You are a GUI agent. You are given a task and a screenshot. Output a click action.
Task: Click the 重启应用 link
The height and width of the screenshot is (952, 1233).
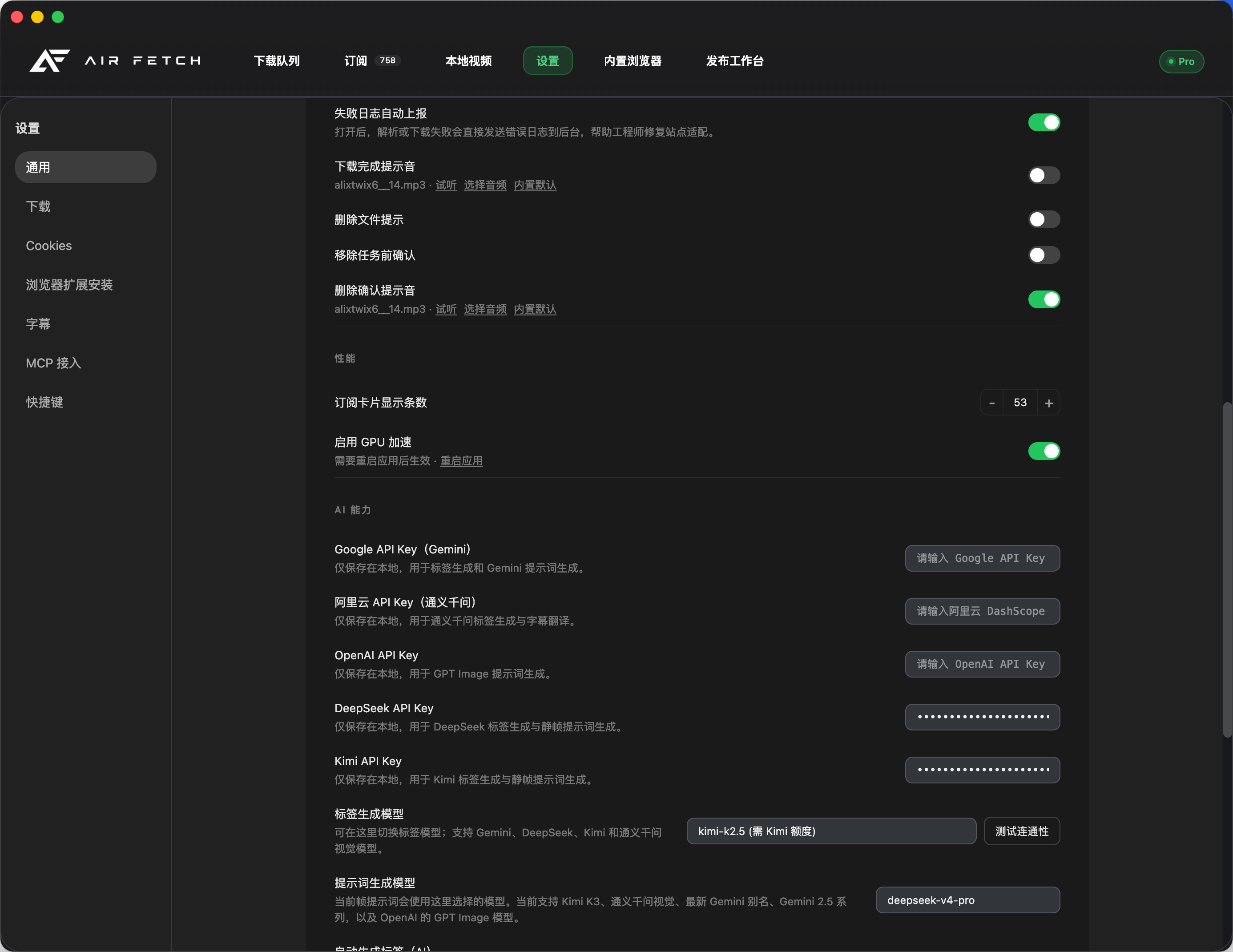point(461,461)
